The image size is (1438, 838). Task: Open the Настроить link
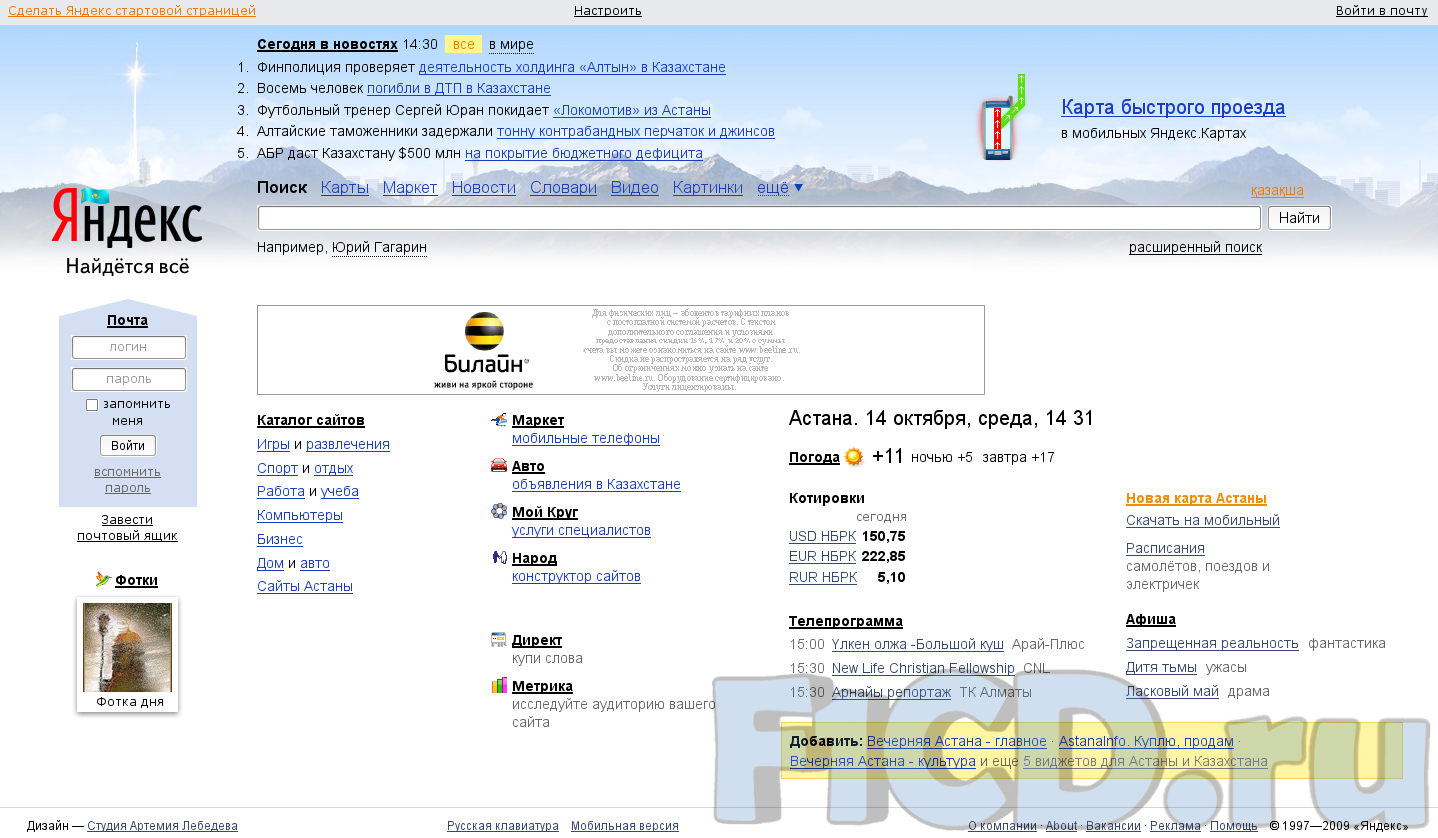[608, 11]
